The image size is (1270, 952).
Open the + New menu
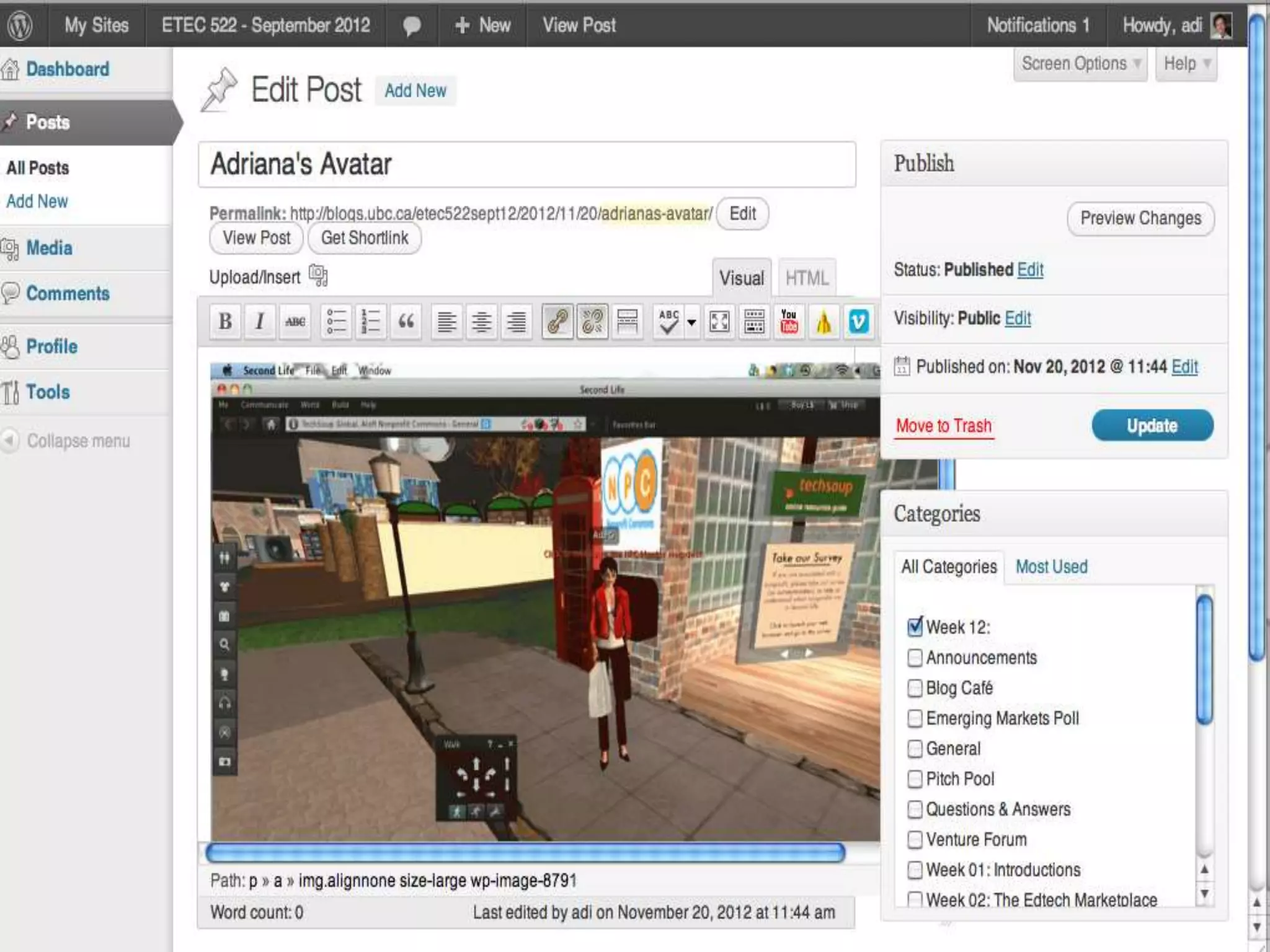pos(482,25)
